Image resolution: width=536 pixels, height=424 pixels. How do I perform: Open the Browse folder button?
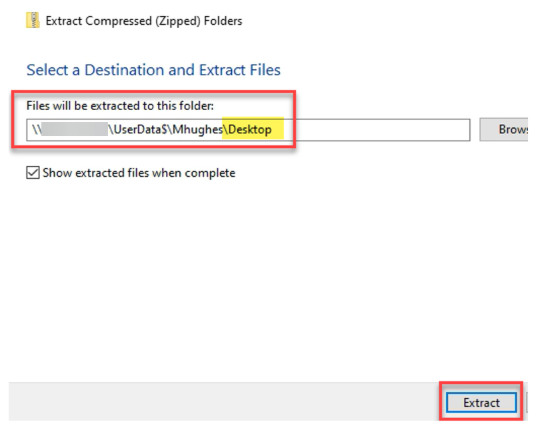[x=504, y=130]
